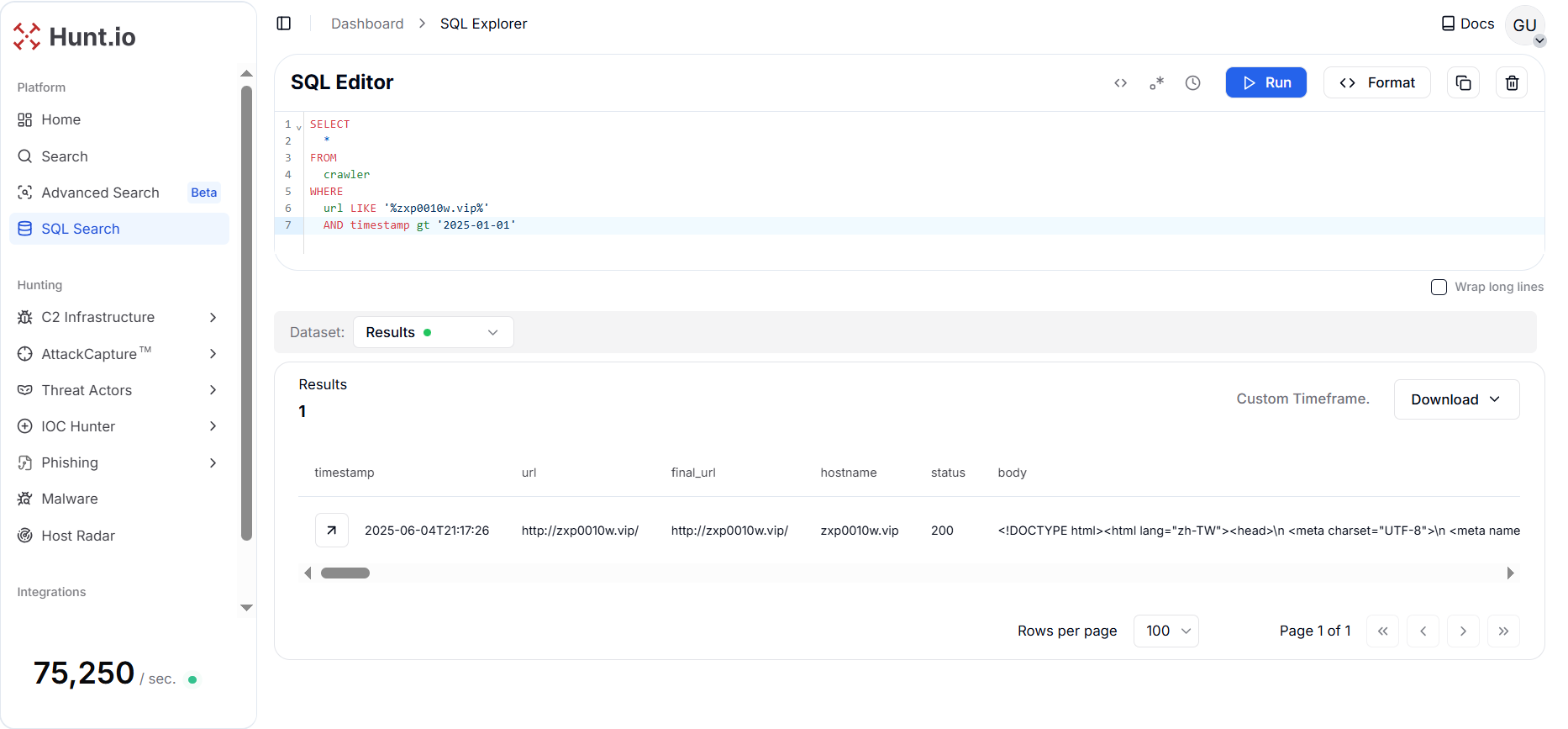
Task: Open the GU user avatar menu
Action: point(1524,25)
